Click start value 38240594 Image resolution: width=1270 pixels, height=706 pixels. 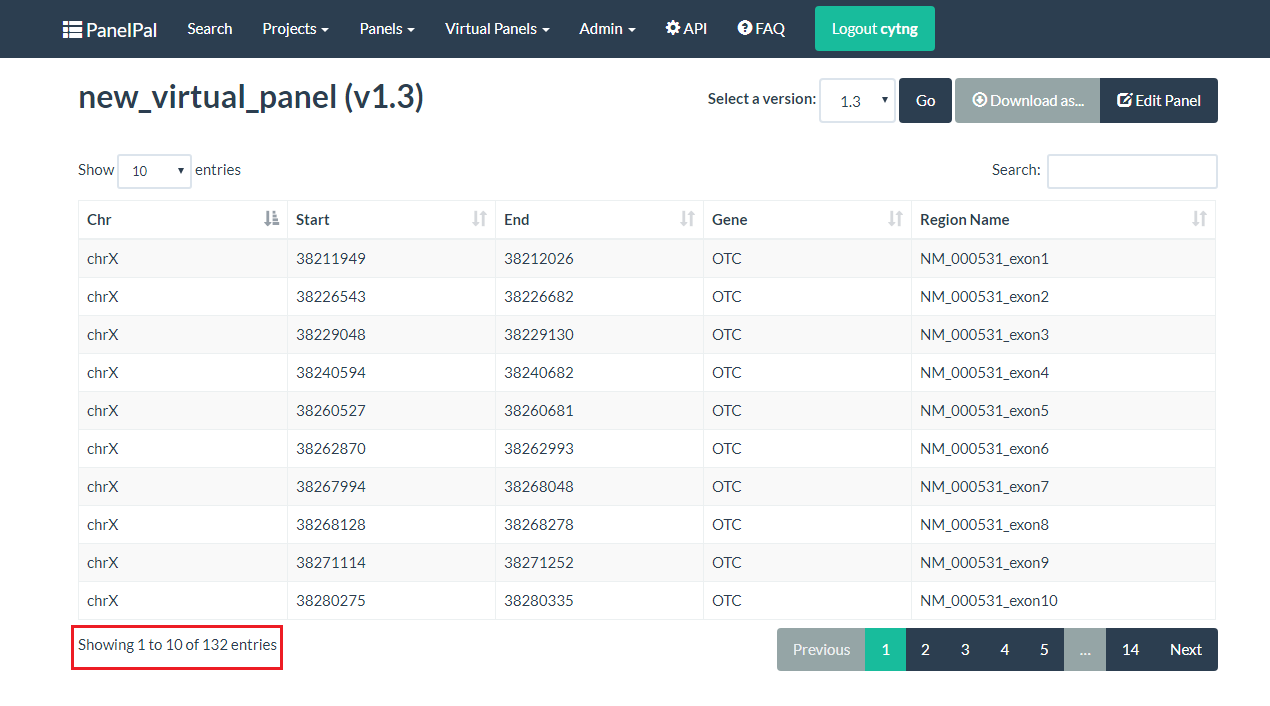pos(331,373)
